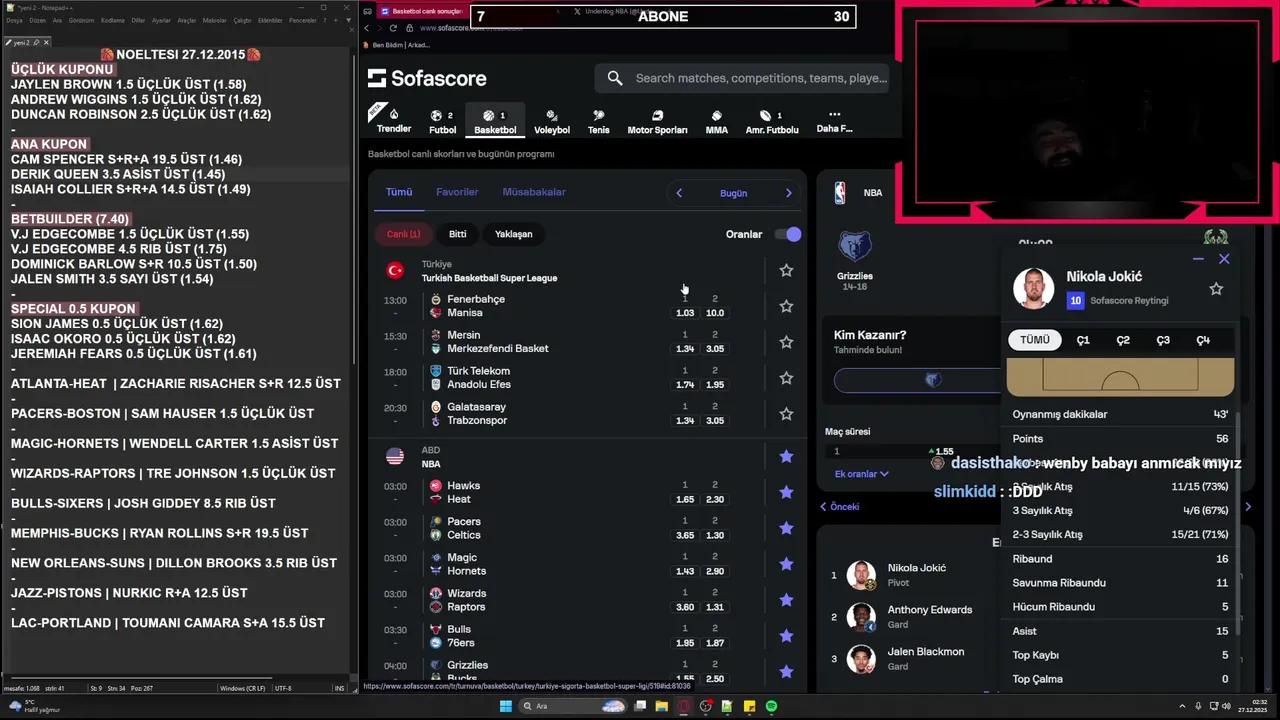The width and height of the screenshot is (1280, 720).
Task: Switch to the Tümü matches tab
Action: pos(399,192)
